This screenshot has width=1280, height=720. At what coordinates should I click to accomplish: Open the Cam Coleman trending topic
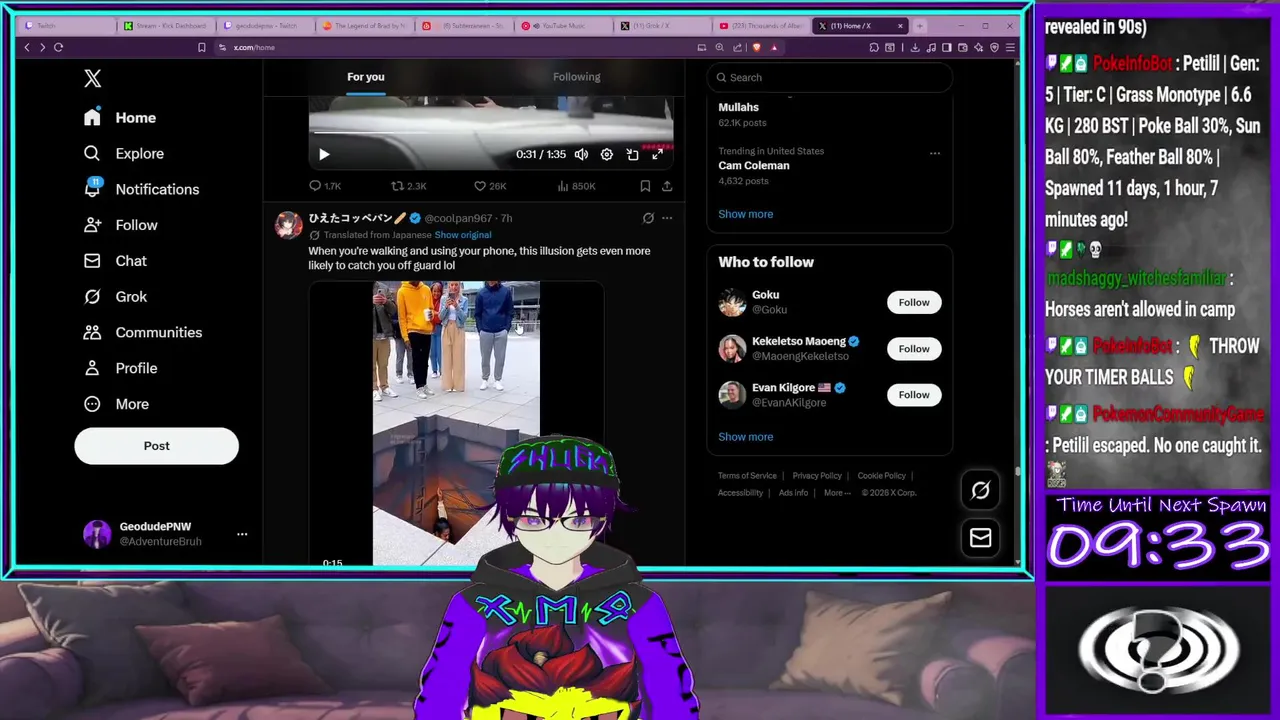[x=754, y=165]
